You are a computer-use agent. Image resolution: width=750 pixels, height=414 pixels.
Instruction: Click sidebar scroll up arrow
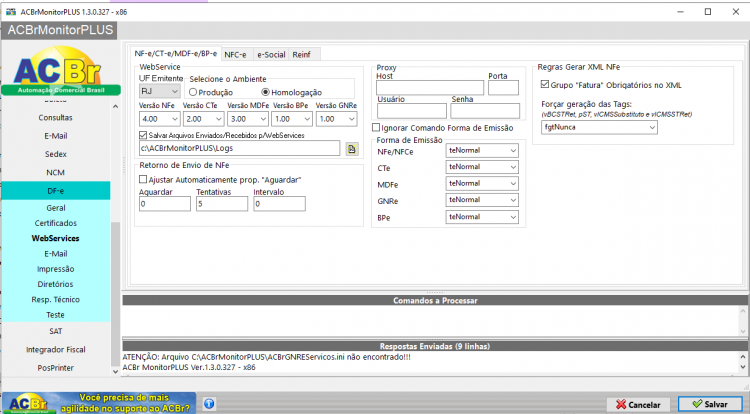115,106
